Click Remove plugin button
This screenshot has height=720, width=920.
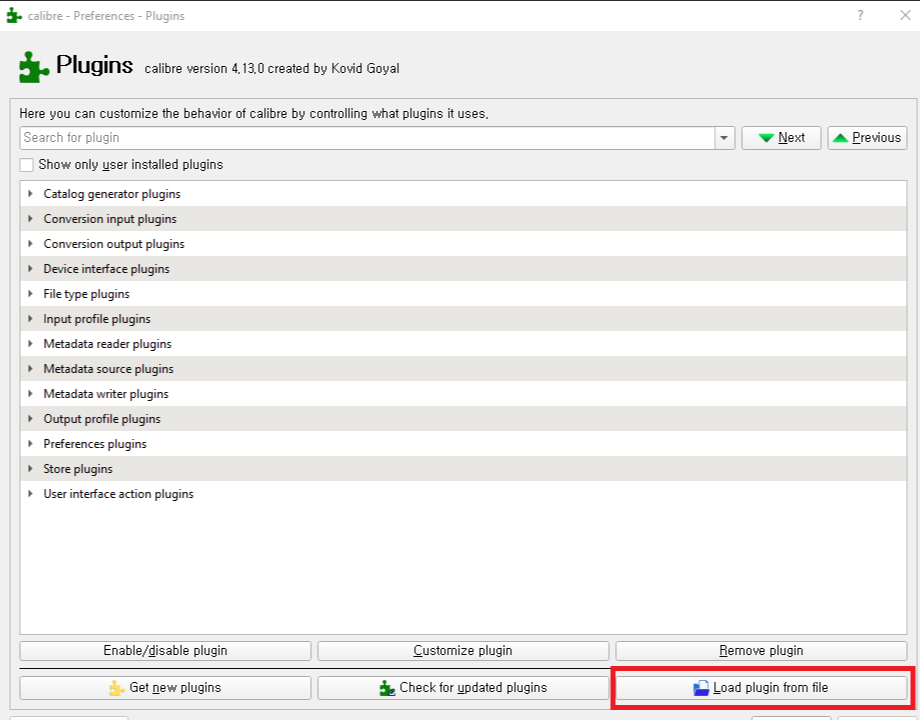(761, 651)
